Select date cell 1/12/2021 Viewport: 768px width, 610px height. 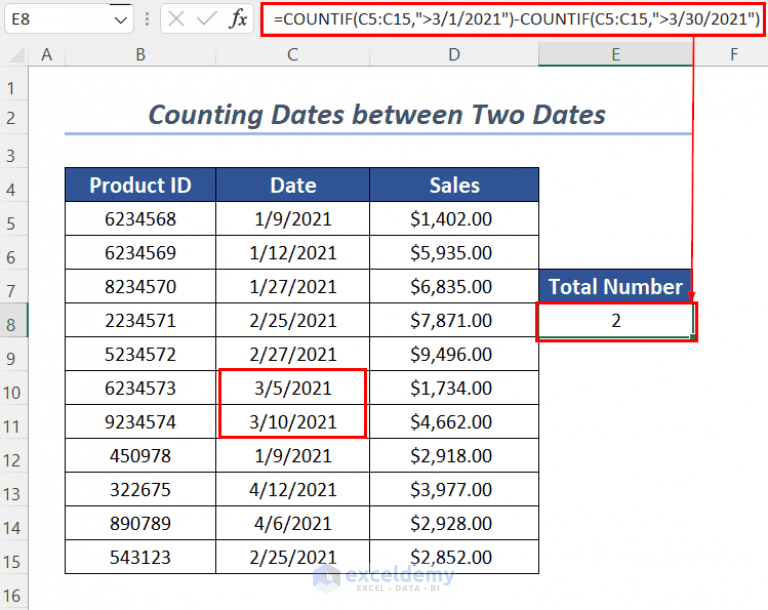click(292, 252)
